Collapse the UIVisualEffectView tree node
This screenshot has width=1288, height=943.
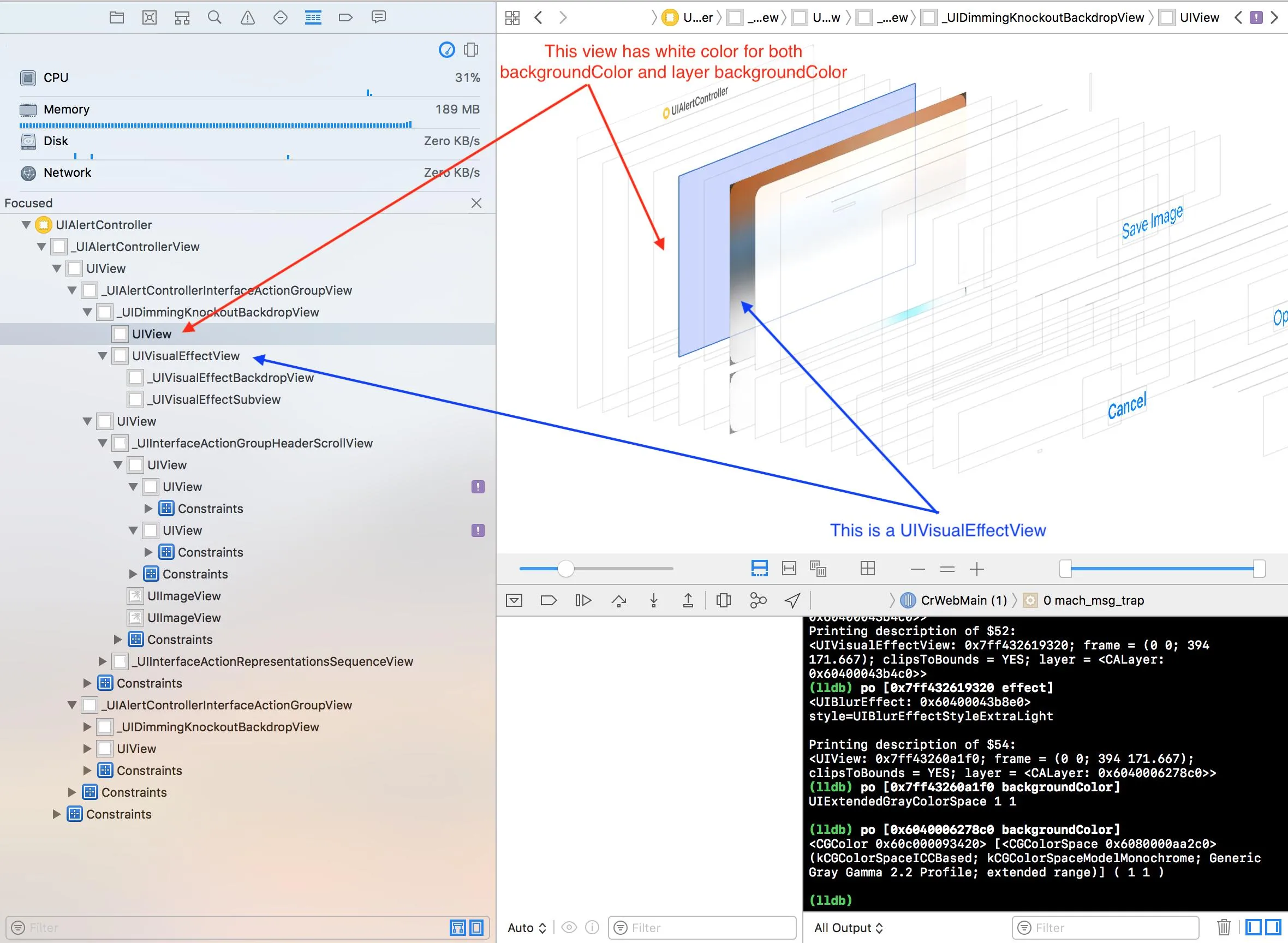click(x=103, y=356)
